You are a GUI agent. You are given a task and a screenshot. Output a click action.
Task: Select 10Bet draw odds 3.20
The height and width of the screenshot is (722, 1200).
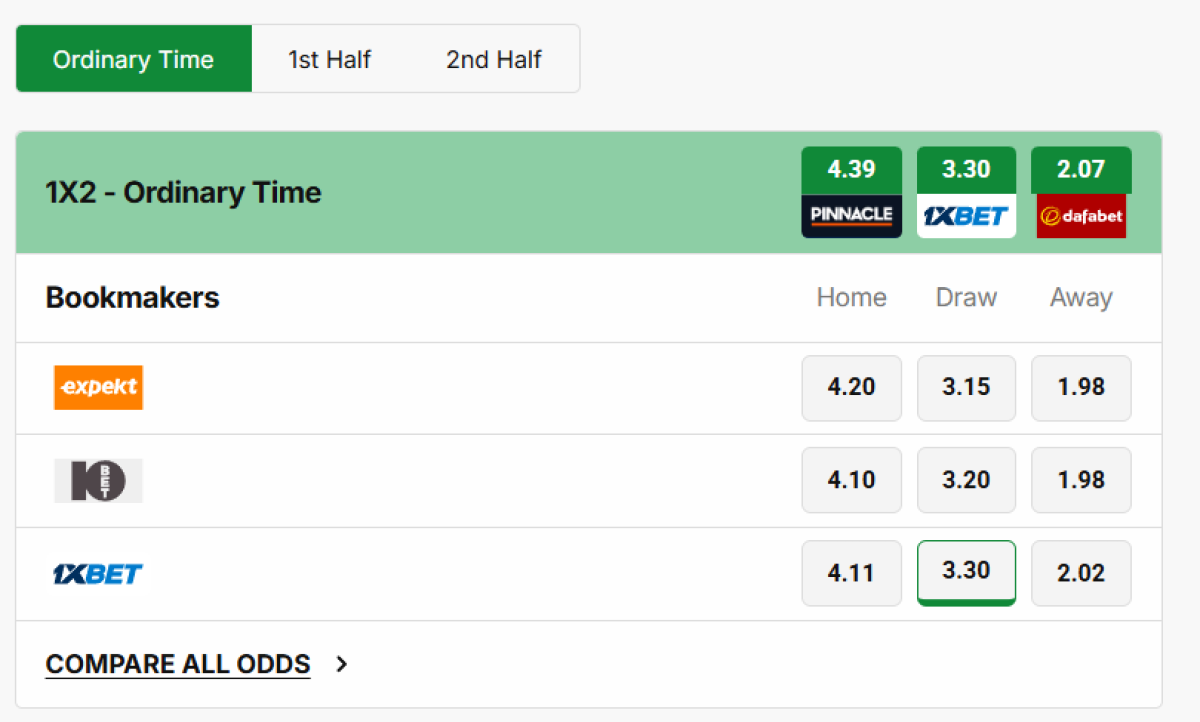[966, 480]
